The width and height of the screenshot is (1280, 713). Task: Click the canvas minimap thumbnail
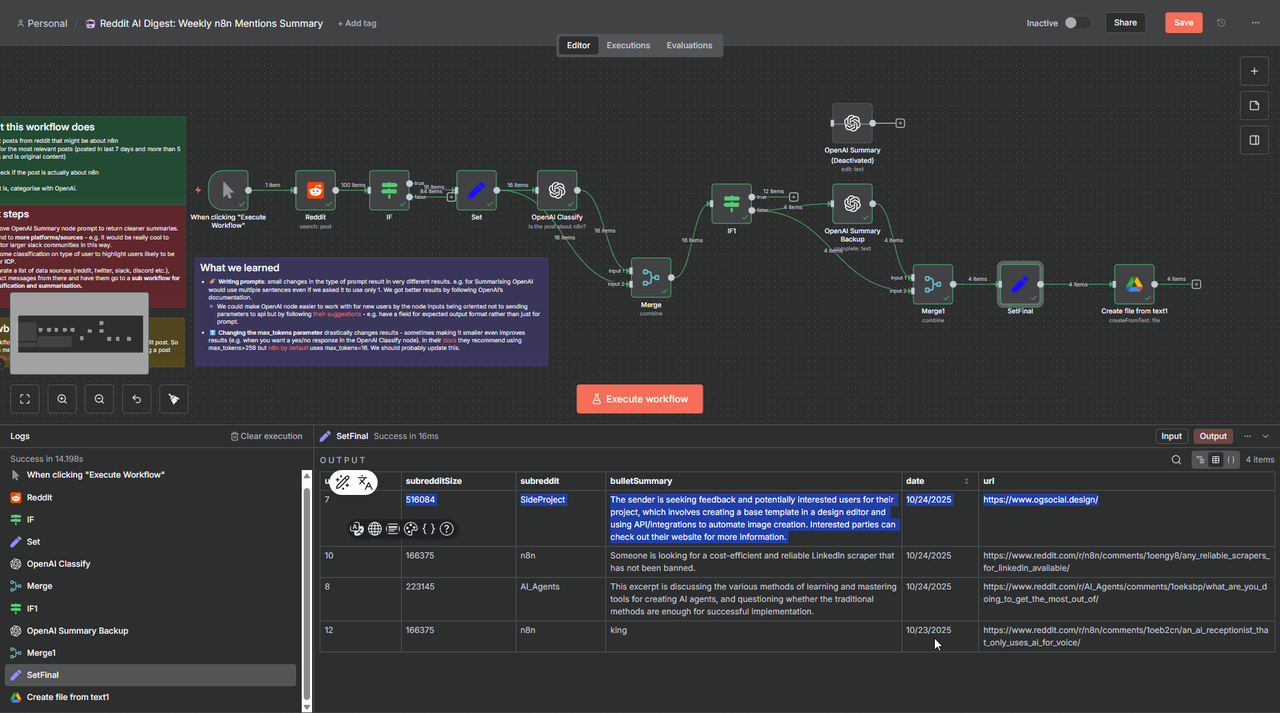click(x=78, y=334)
